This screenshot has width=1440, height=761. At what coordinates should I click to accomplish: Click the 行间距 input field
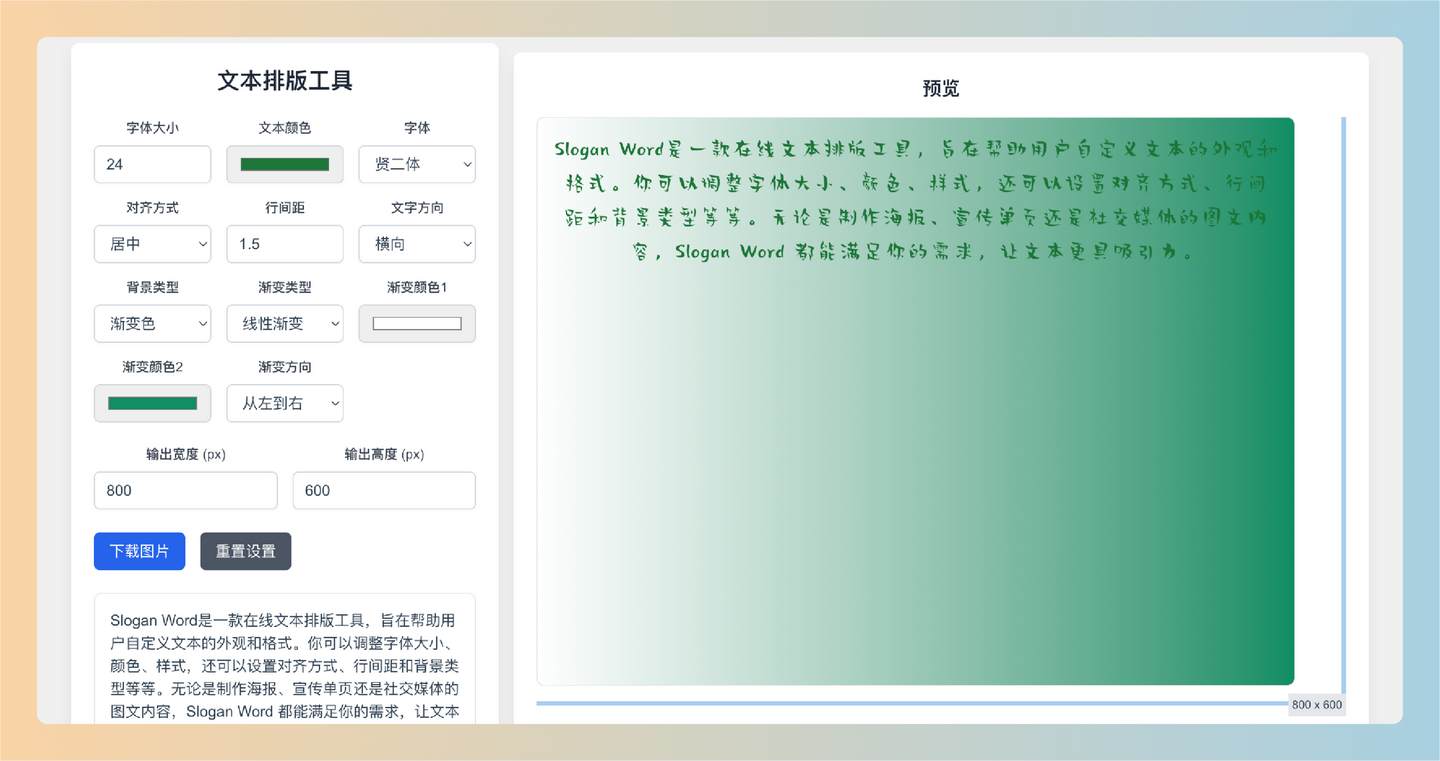click(285, 244)
